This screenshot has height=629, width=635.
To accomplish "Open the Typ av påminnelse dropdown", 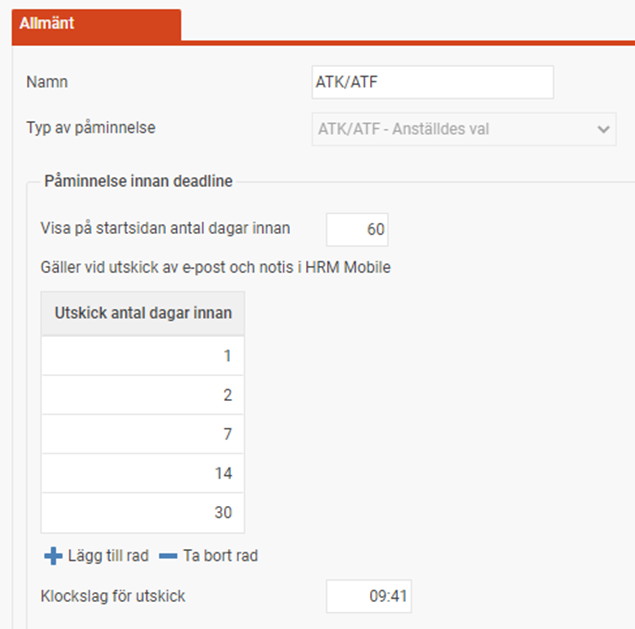I will click(x=463, y=129).
